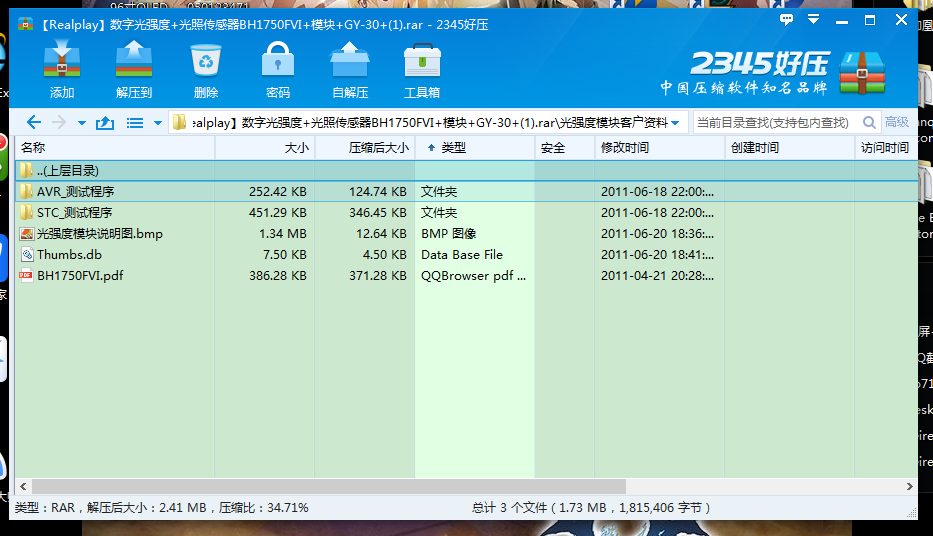This screenshot has width=933, height=536.
Task: Click the status bar 压缩比: 34.71% text
Action: (x=264, y=508)
